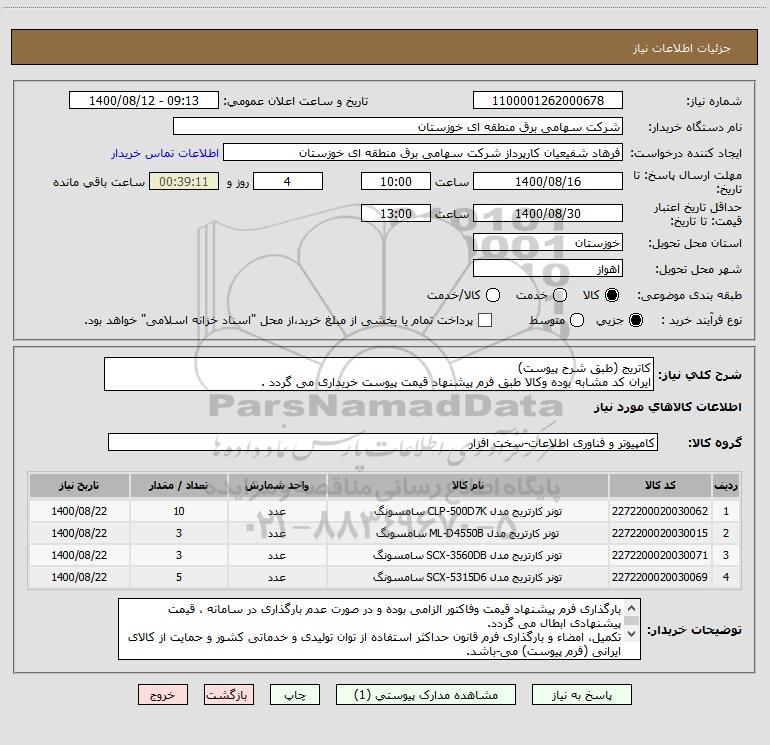The image size is (770, 745).
Task: Click the تعداد / مقدار column header
Action: tap(179, 485)
